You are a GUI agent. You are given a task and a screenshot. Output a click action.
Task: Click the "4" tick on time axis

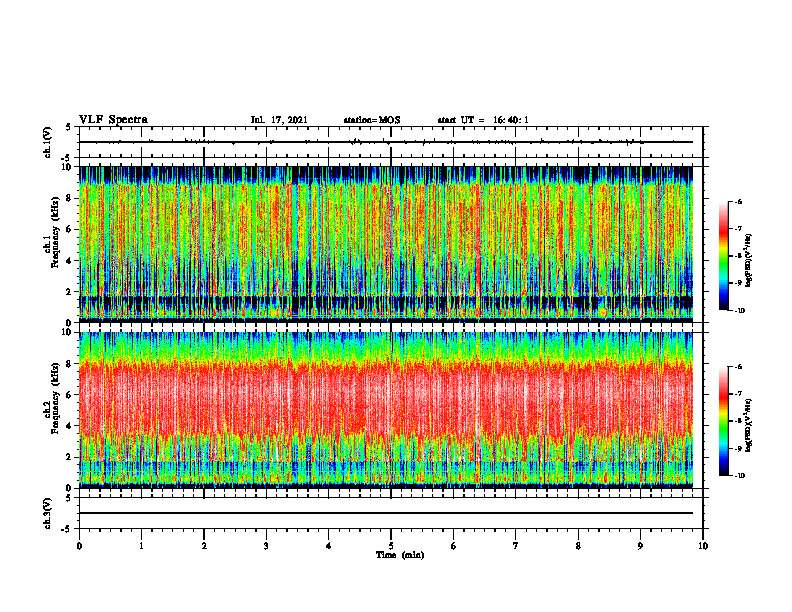tap(329, 546)
